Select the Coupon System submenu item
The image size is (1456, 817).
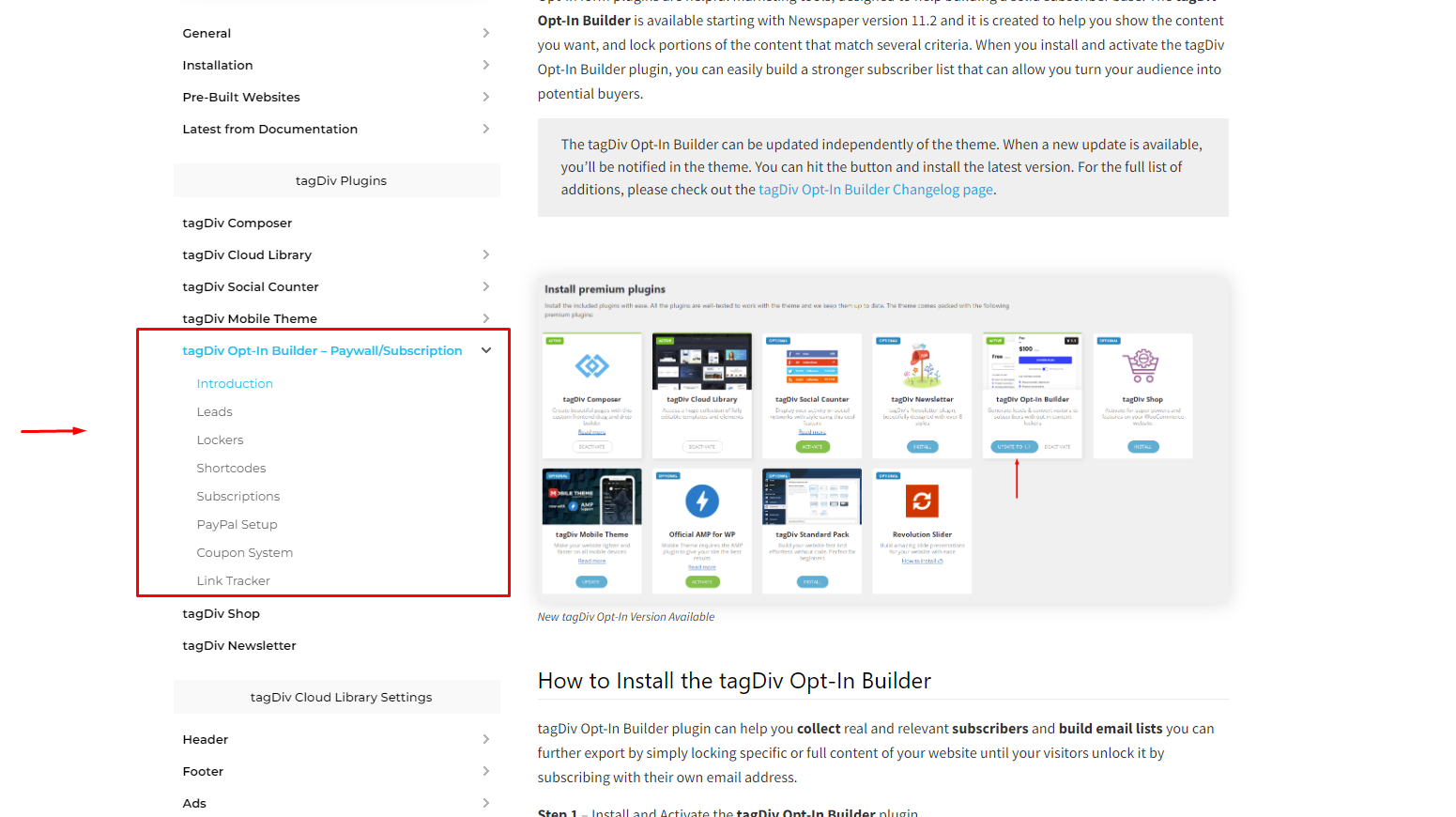pos(245,552)
